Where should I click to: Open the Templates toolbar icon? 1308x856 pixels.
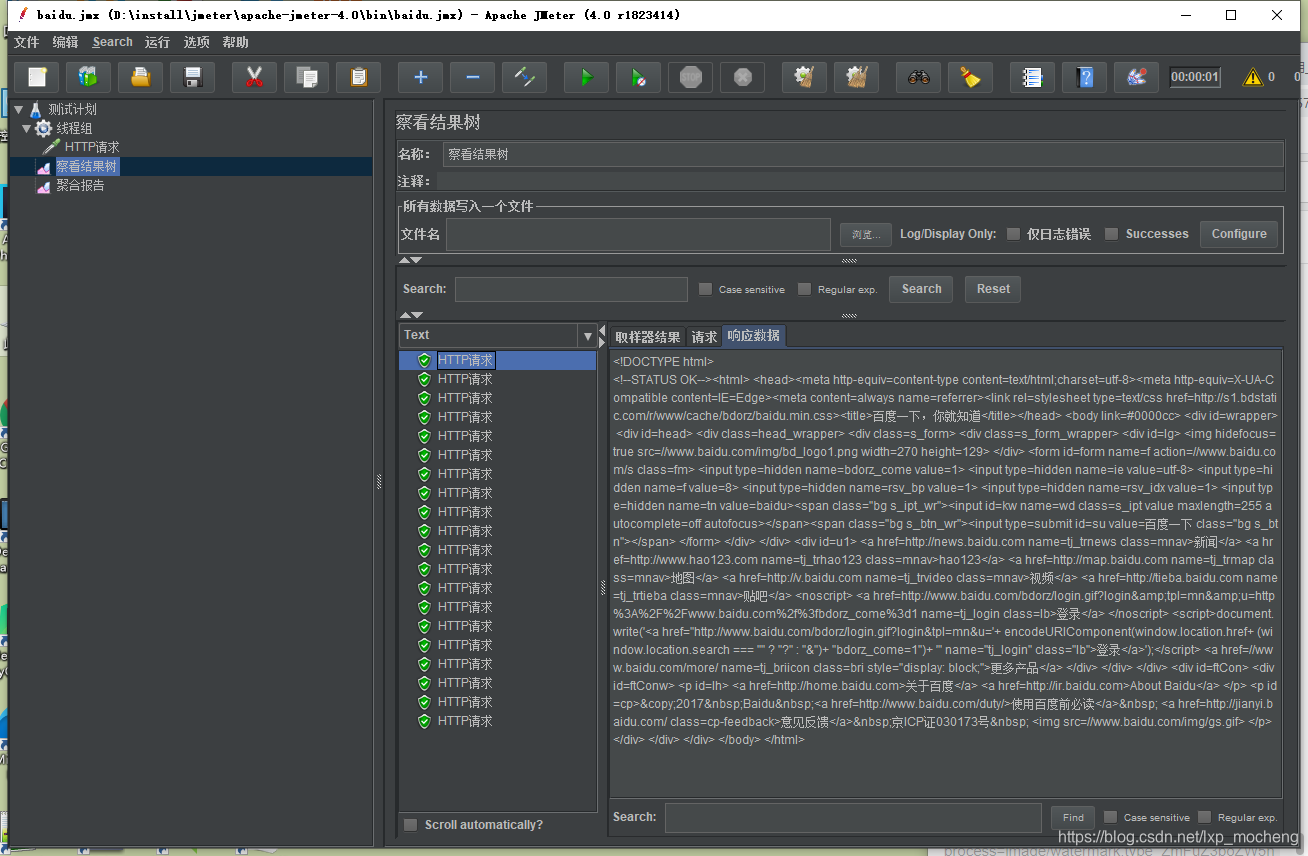coord(88,77)
